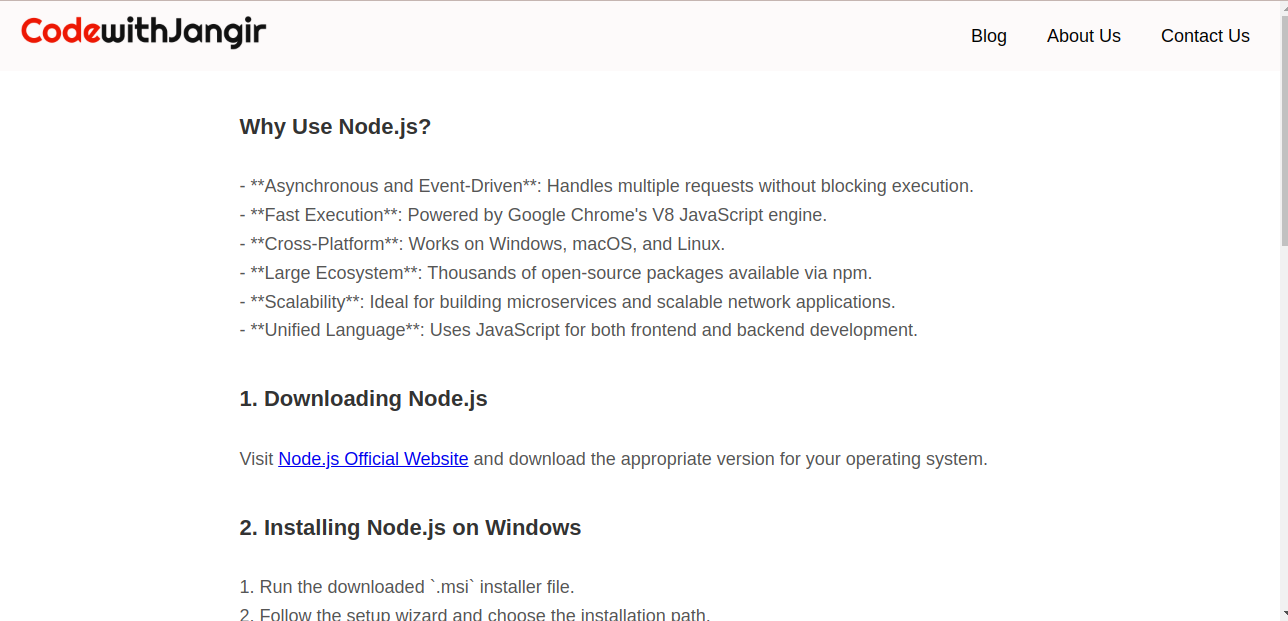
Task: Click '2. Installing Node.js on Windows' heading
Action: pyautogui.click(x=410, y=527)
